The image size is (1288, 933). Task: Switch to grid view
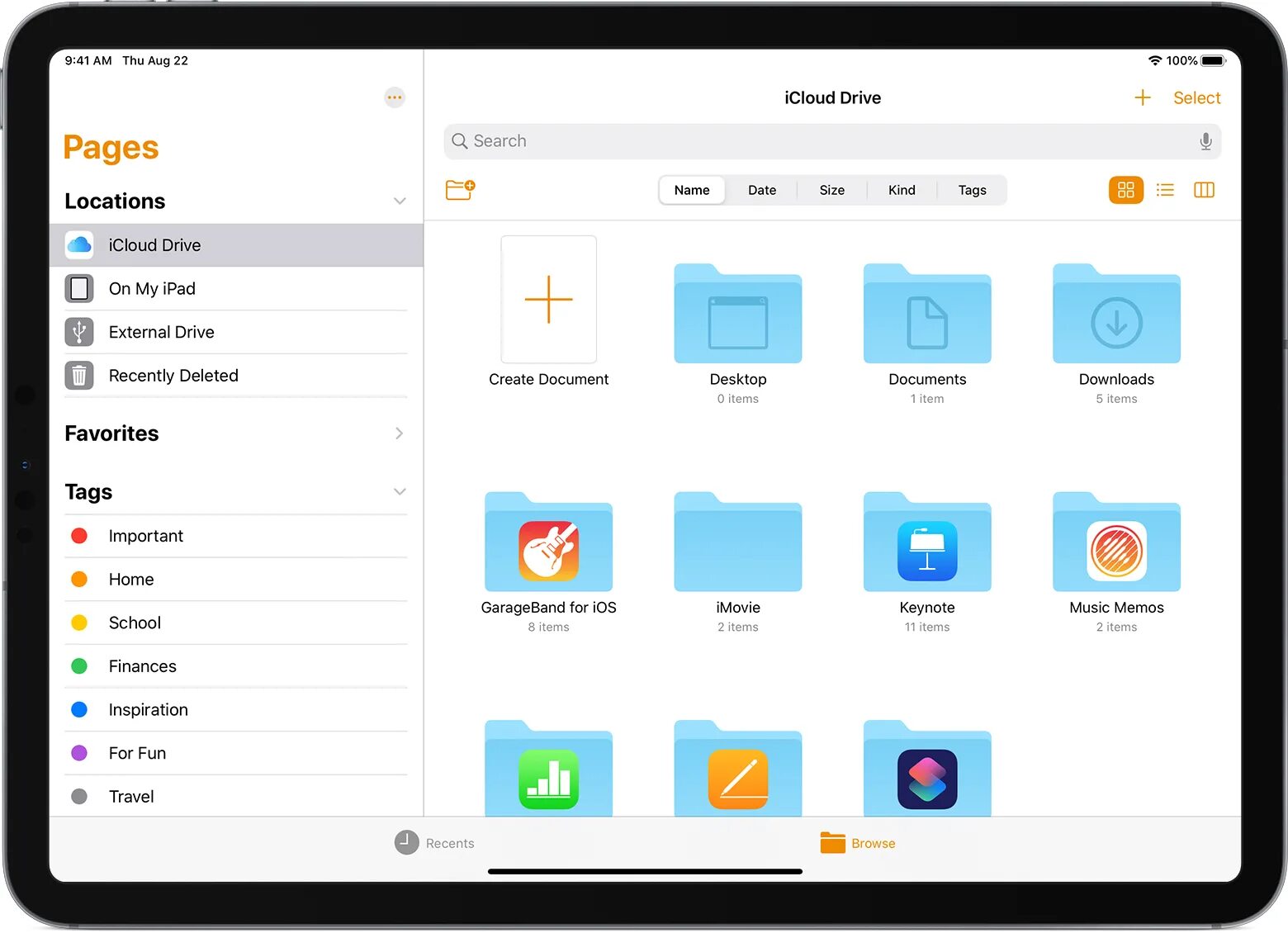click(1125, 190)
